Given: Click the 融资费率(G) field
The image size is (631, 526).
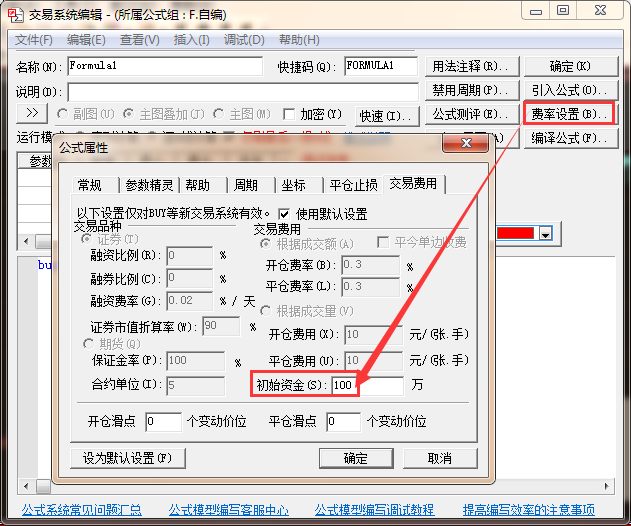Looking at the screenshot, I should point(190,301).
